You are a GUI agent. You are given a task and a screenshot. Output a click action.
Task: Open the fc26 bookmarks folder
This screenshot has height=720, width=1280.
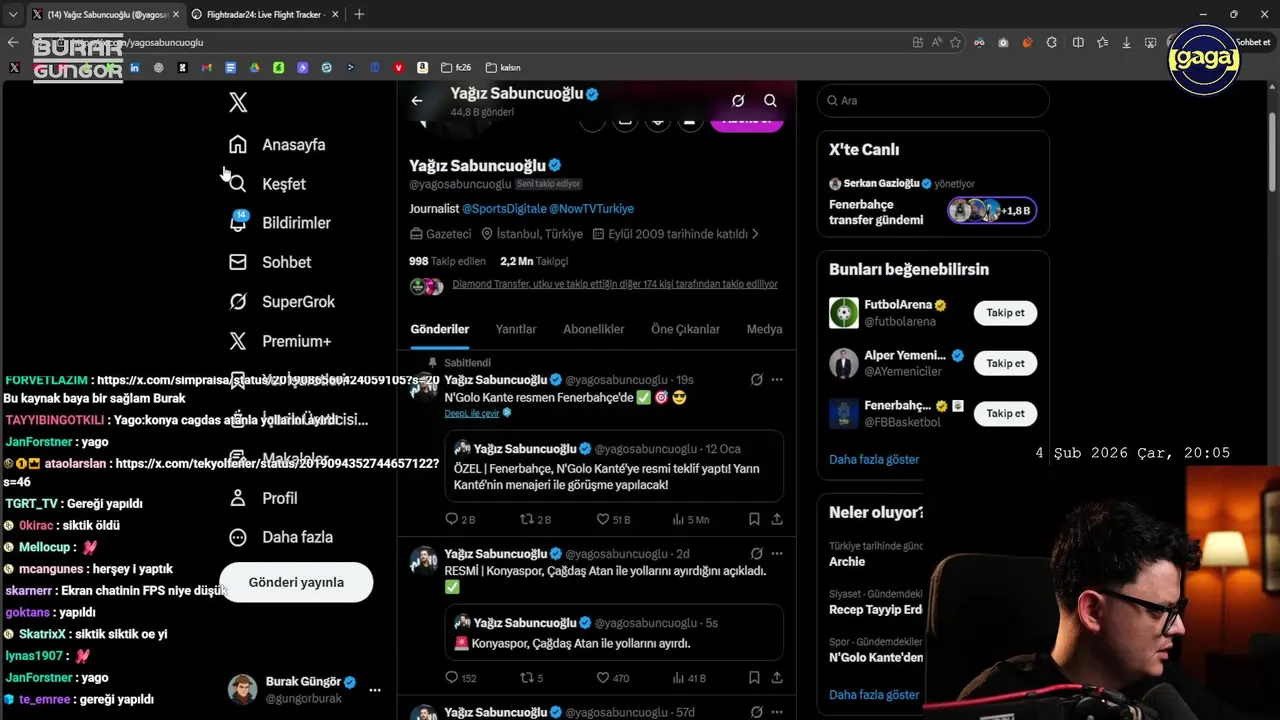click(456, 68)
